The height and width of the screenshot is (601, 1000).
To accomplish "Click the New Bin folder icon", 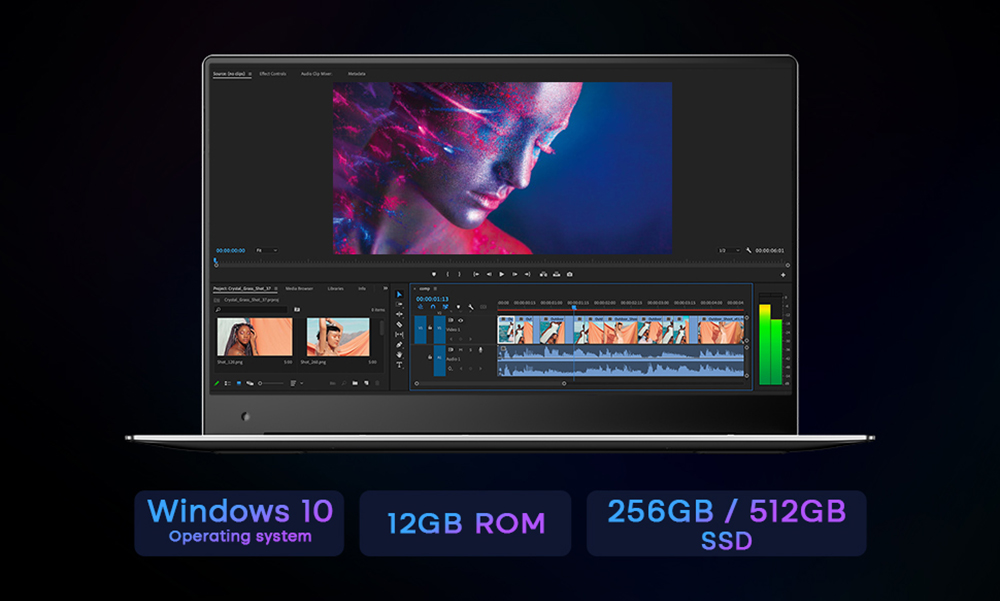I will (x=354, y=383).
